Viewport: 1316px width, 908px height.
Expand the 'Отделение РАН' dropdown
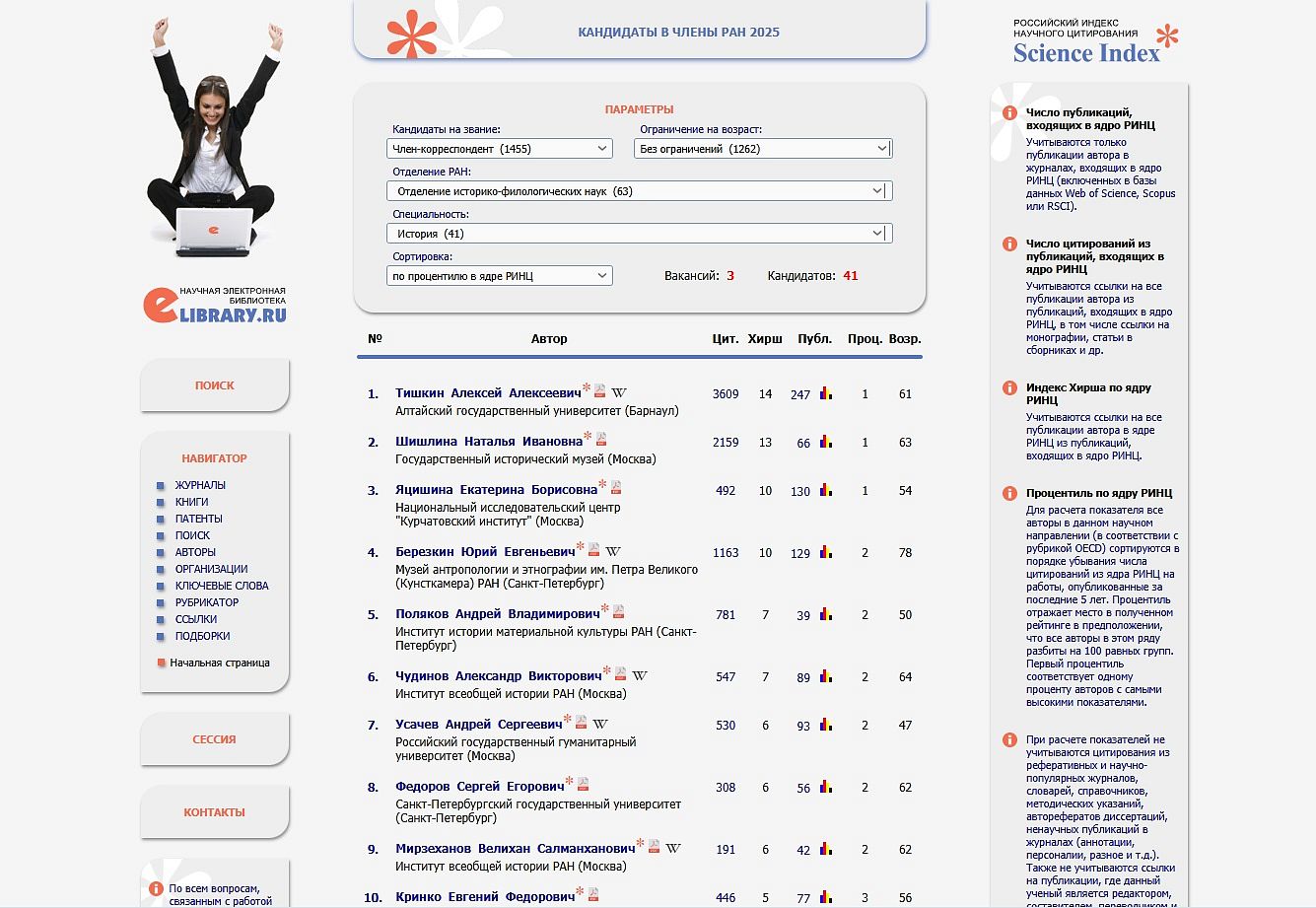click(639, 191)
